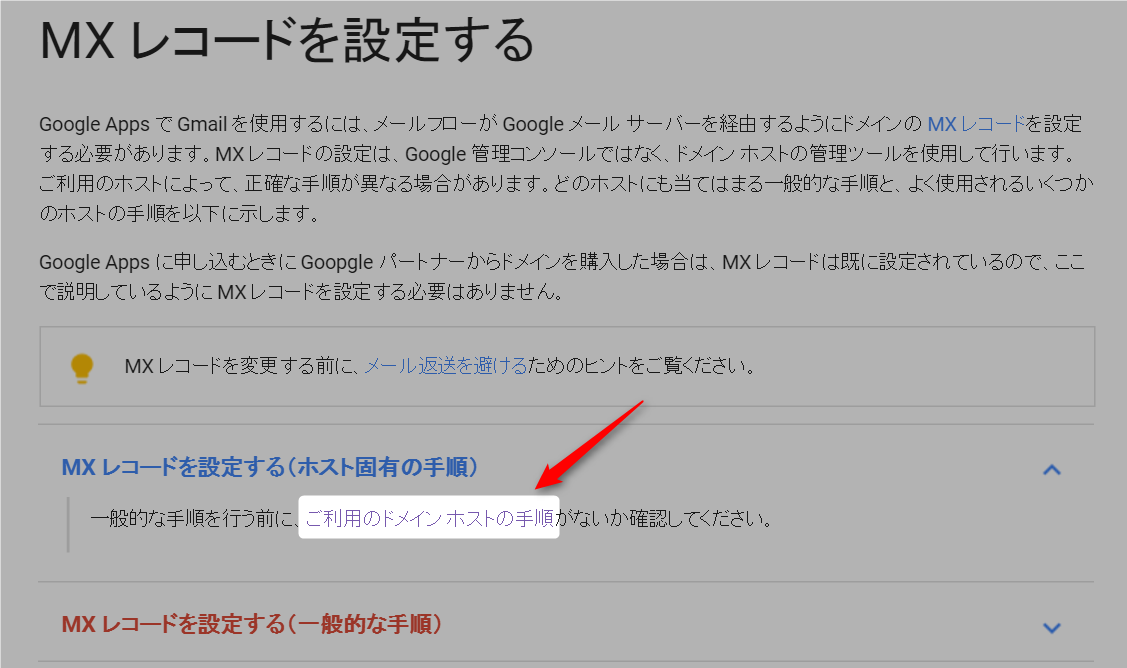Click the MX レコードを設定する(ホスト固有の手順) heading
This screenshot has height=668, width=1127.
pyautogui.click(x=270, y=467)
